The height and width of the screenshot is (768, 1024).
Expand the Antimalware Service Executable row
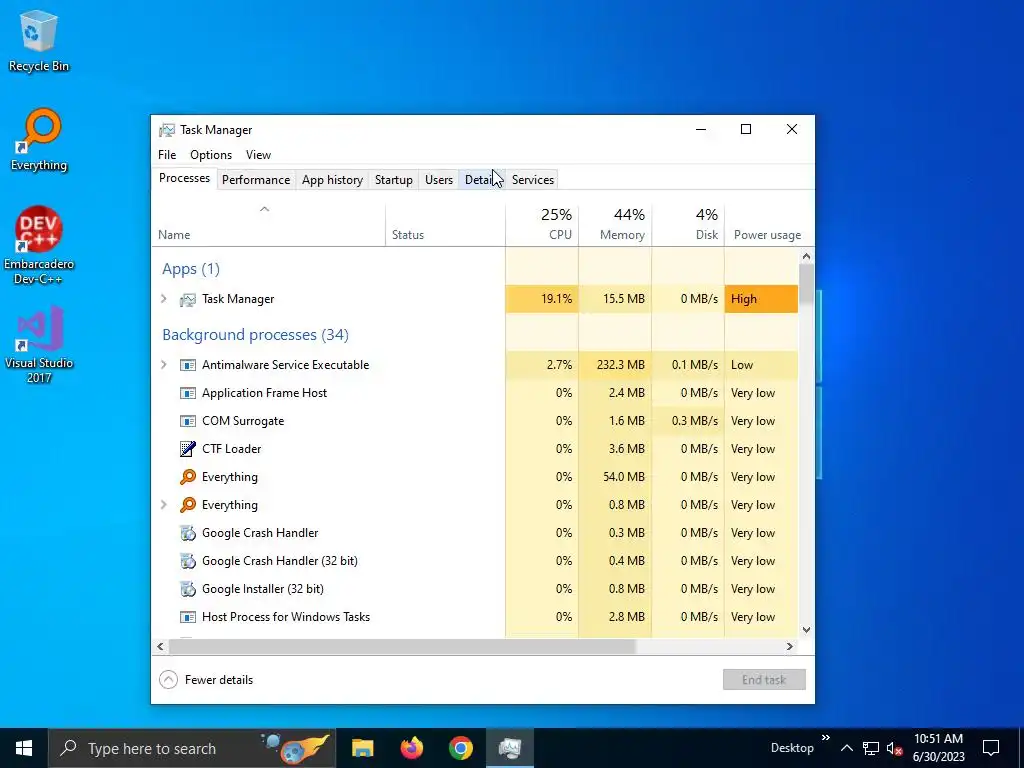164,365
